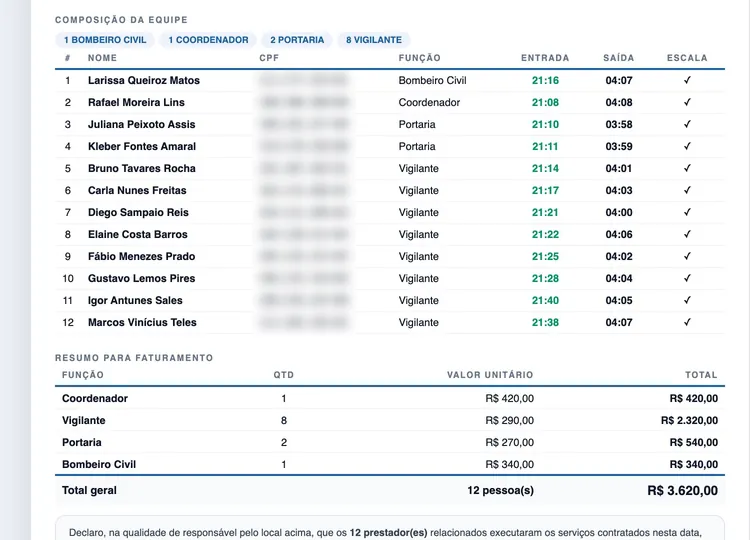Click the total R$ 2.320,00
Viewport: 750px width, 540px height.
pyautogui.click(x=689, y=420)
